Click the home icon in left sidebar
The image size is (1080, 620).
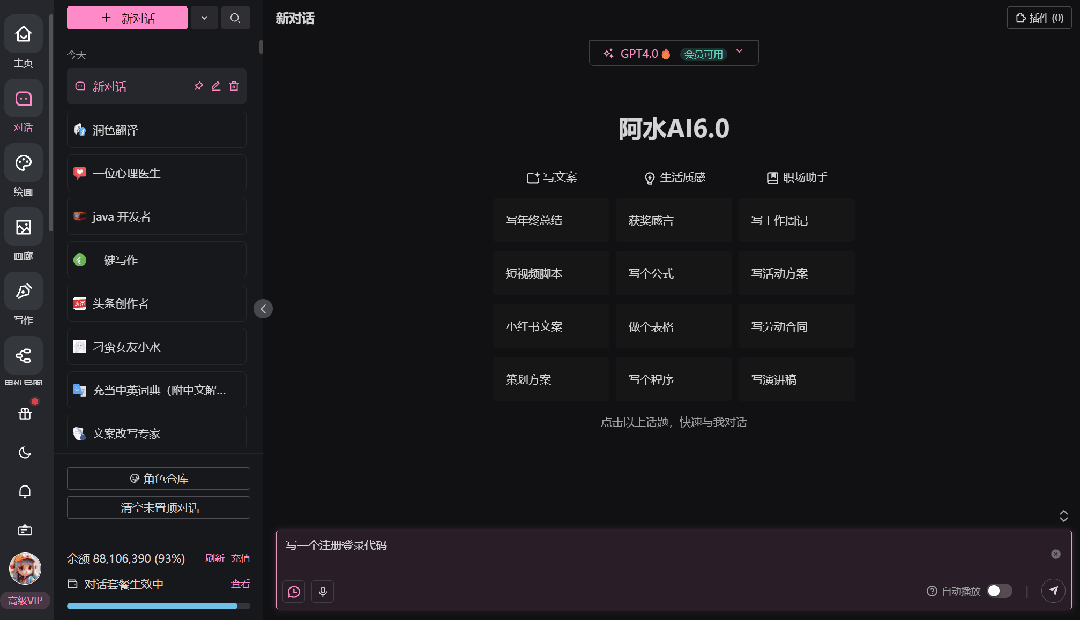tap(24, 35)
